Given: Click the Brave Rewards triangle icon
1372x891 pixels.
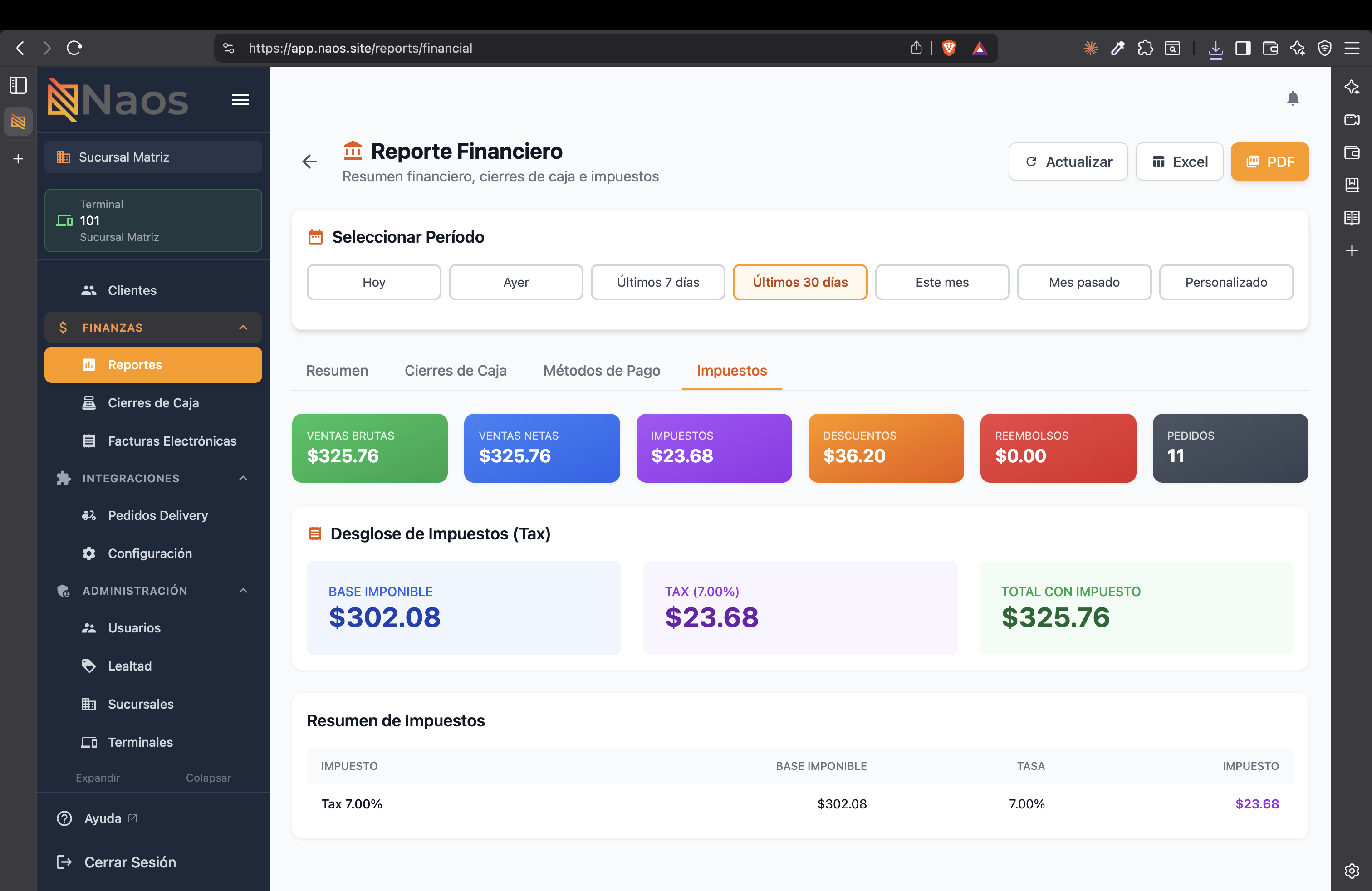Looking at the screenshot, I should click(x=980, y=48).
